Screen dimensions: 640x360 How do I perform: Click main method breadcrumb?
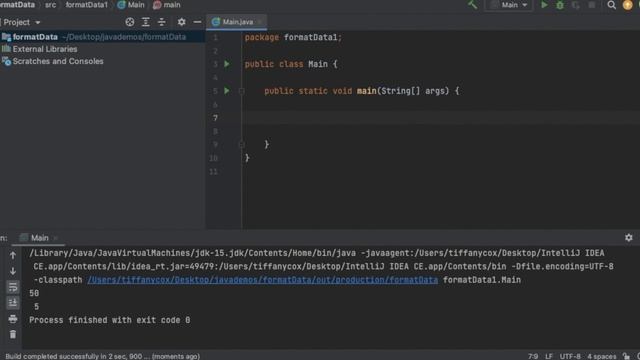click(x=167, y=5)
